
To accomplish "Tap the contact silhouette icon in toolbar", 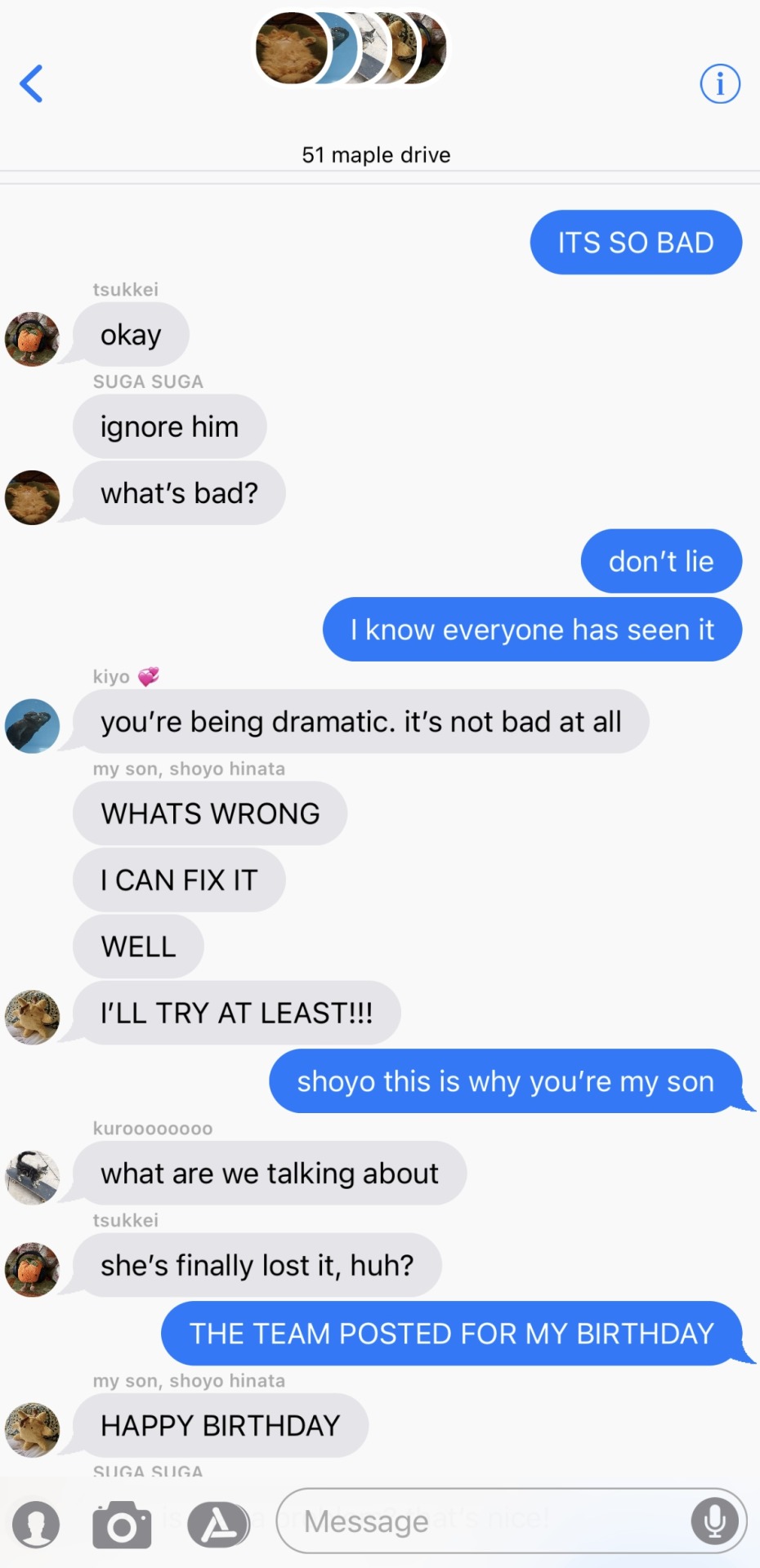I will 36,1524.
